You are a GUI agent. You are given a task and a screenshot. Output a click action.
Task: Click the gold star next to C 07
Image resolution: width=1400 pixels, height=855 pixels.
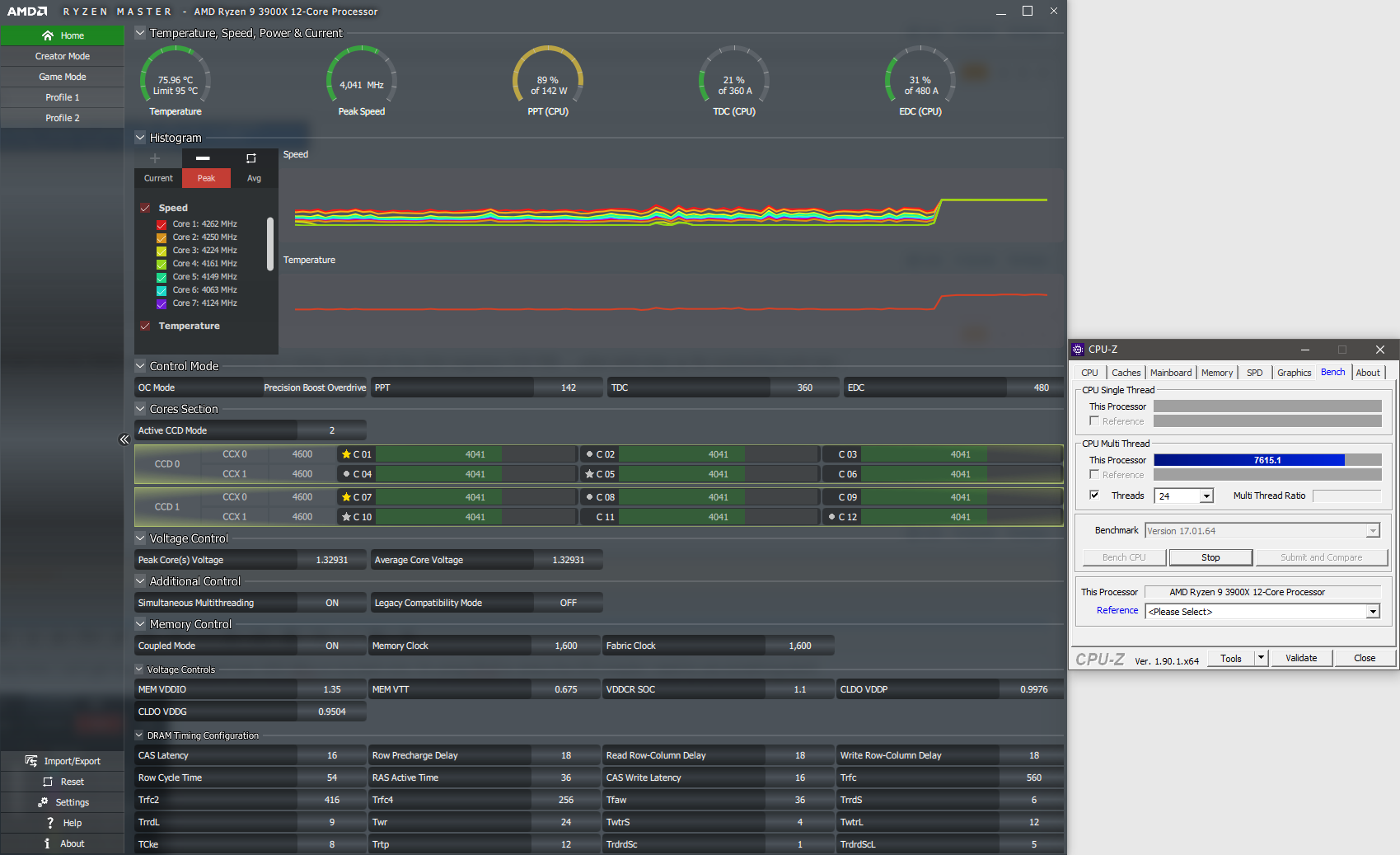tap(347, 497)
